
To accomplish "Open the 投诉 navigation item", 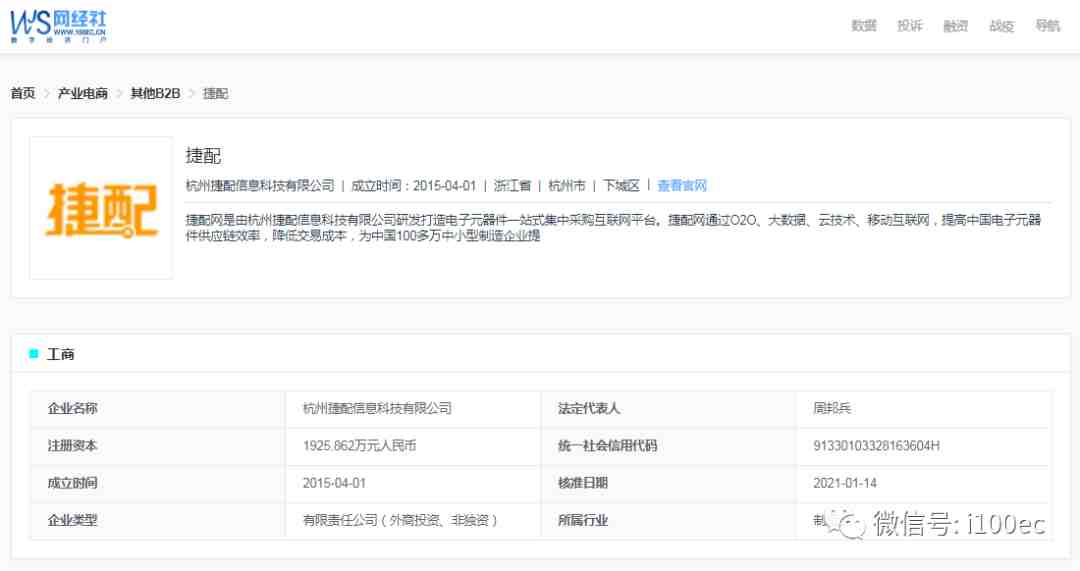I will (x=909, y=25).
